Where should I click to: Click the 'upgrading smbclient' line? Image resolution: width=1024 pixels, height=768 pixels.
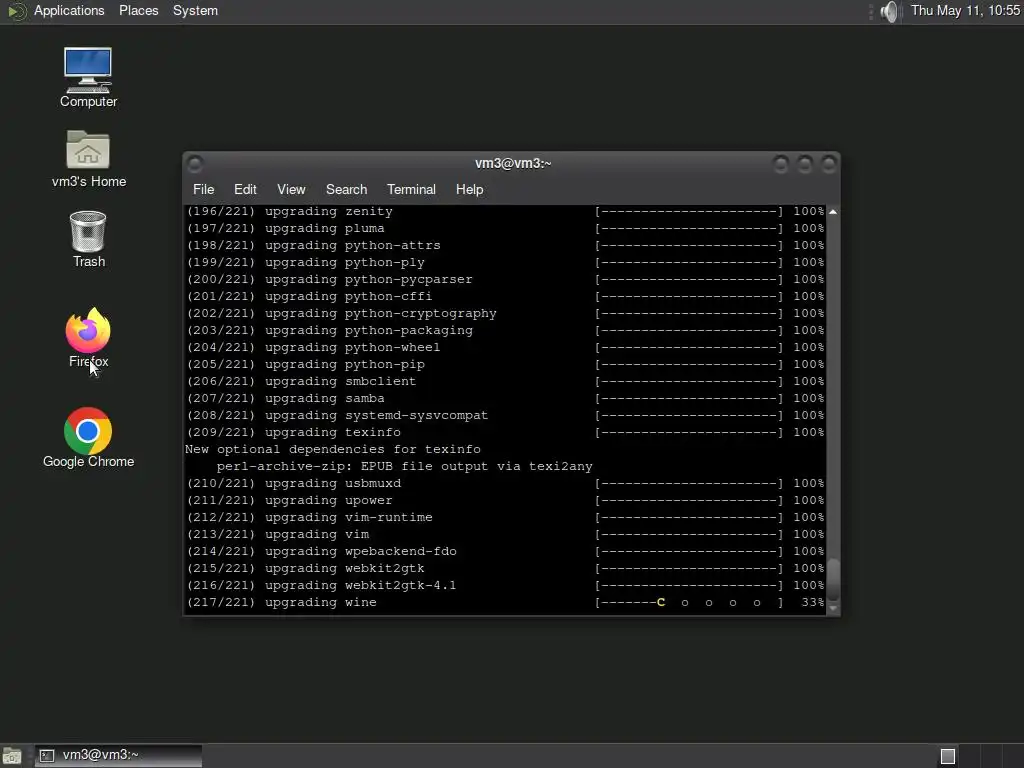coord(505,381)
